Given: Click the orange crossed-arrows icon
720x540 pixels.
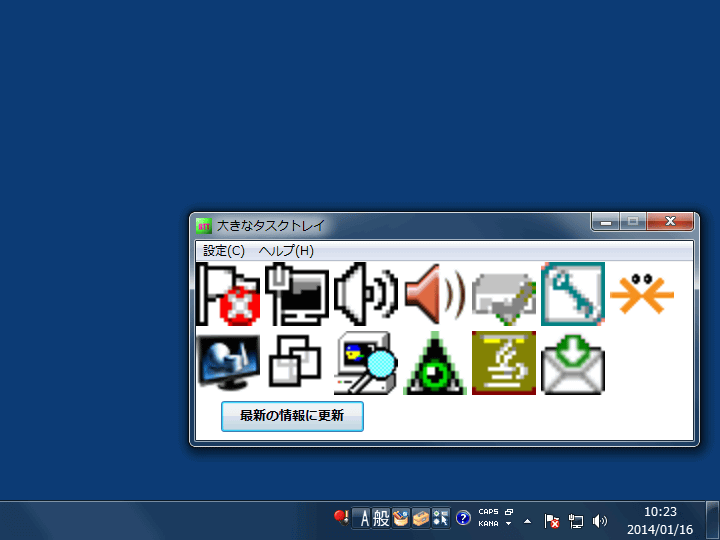Looking at the screenshot, I should tap(641, 294).
